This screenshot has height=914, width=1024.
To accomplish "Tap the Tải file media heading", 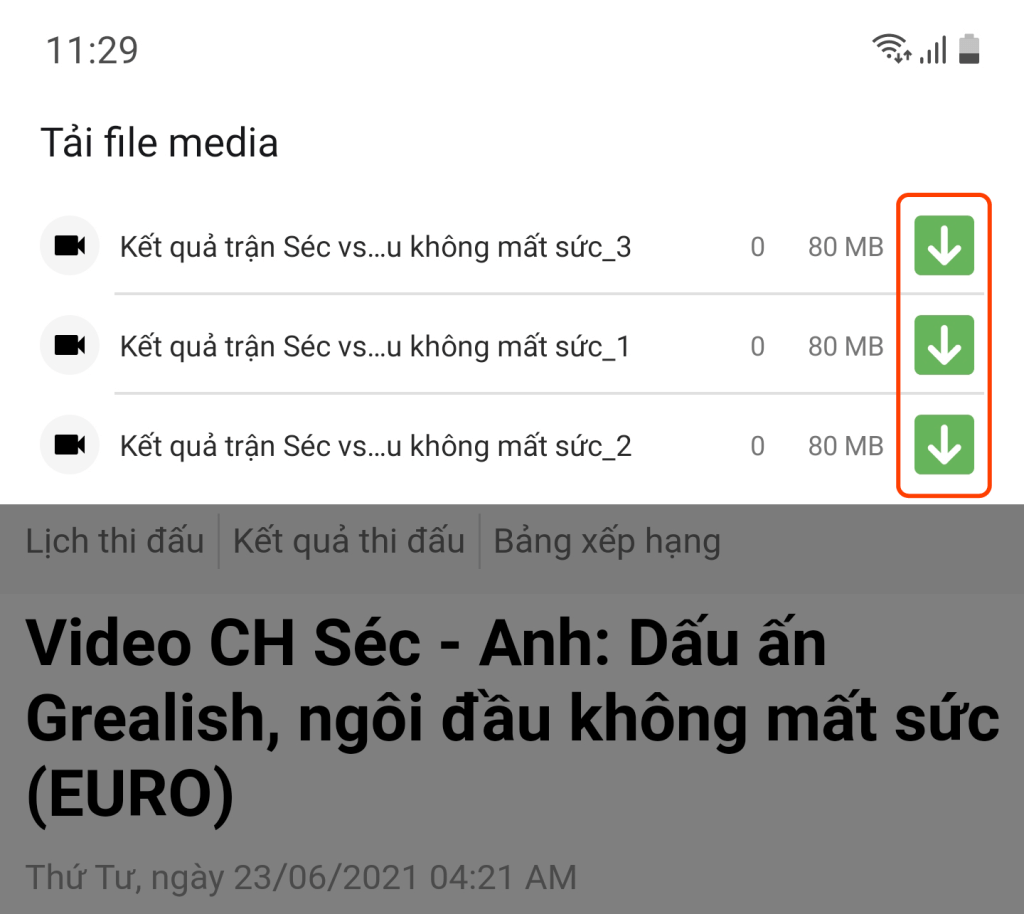I will point(159,142).
